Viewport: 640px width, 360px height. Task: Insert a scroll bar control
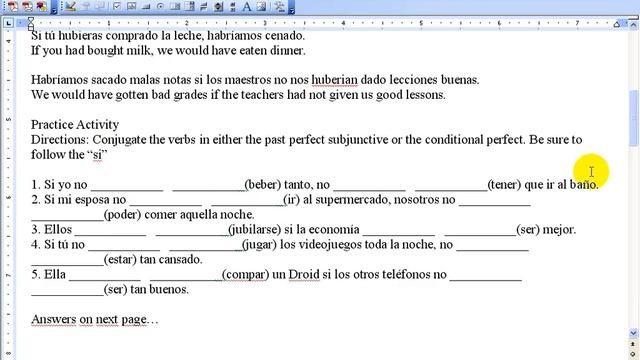[x=233, y=6]
